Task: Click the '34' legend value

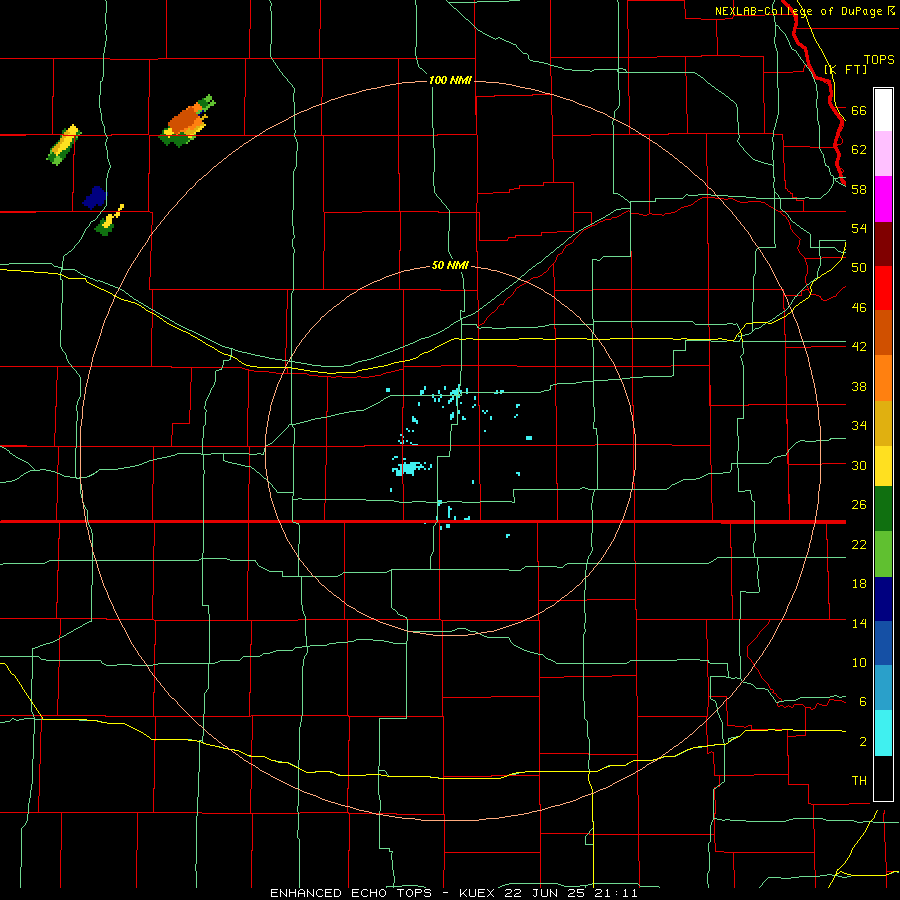Action: pos(859,425)
